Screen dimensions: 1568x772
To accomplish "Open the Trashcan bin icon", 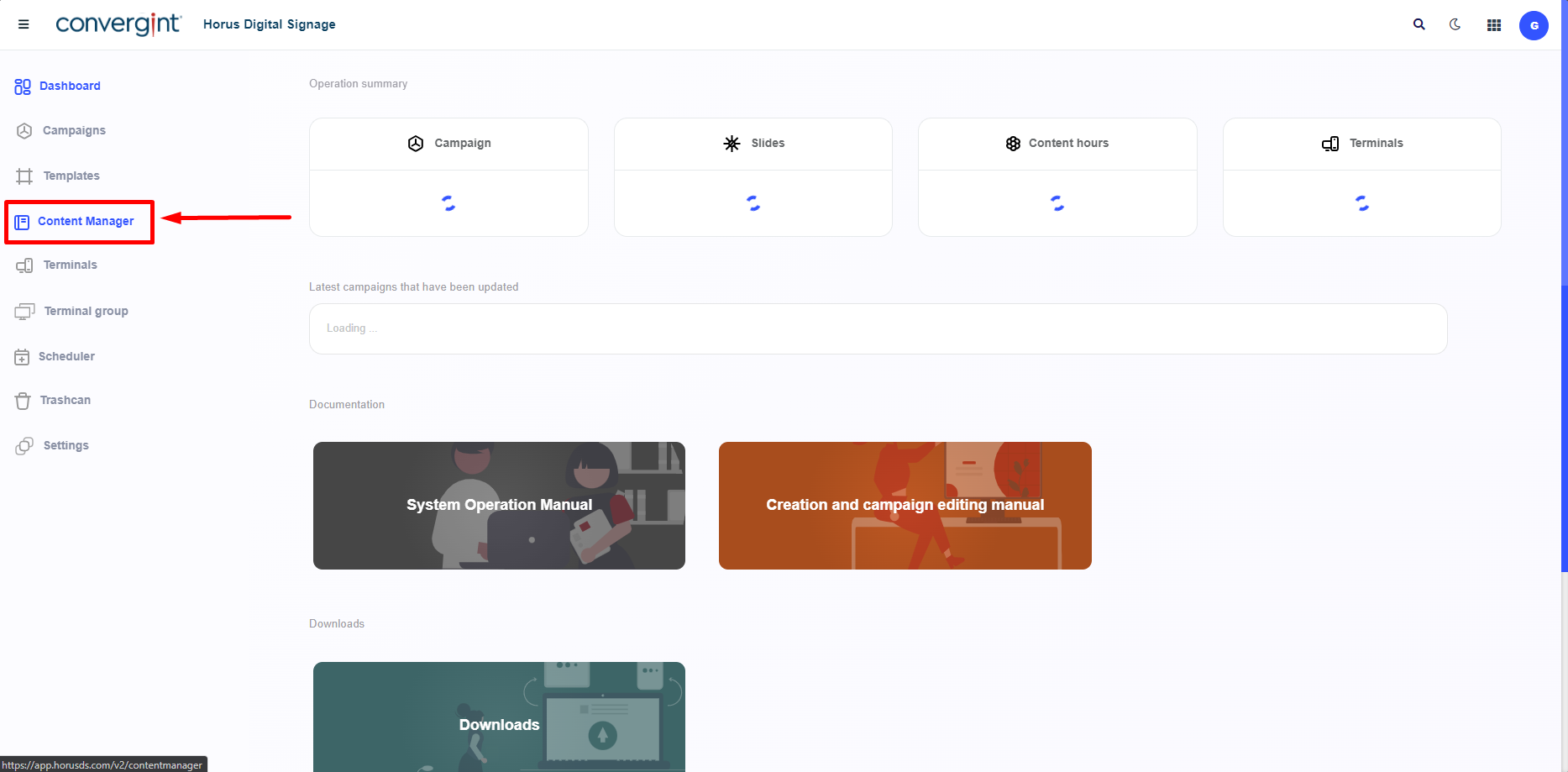I will (x=23, y=401).
